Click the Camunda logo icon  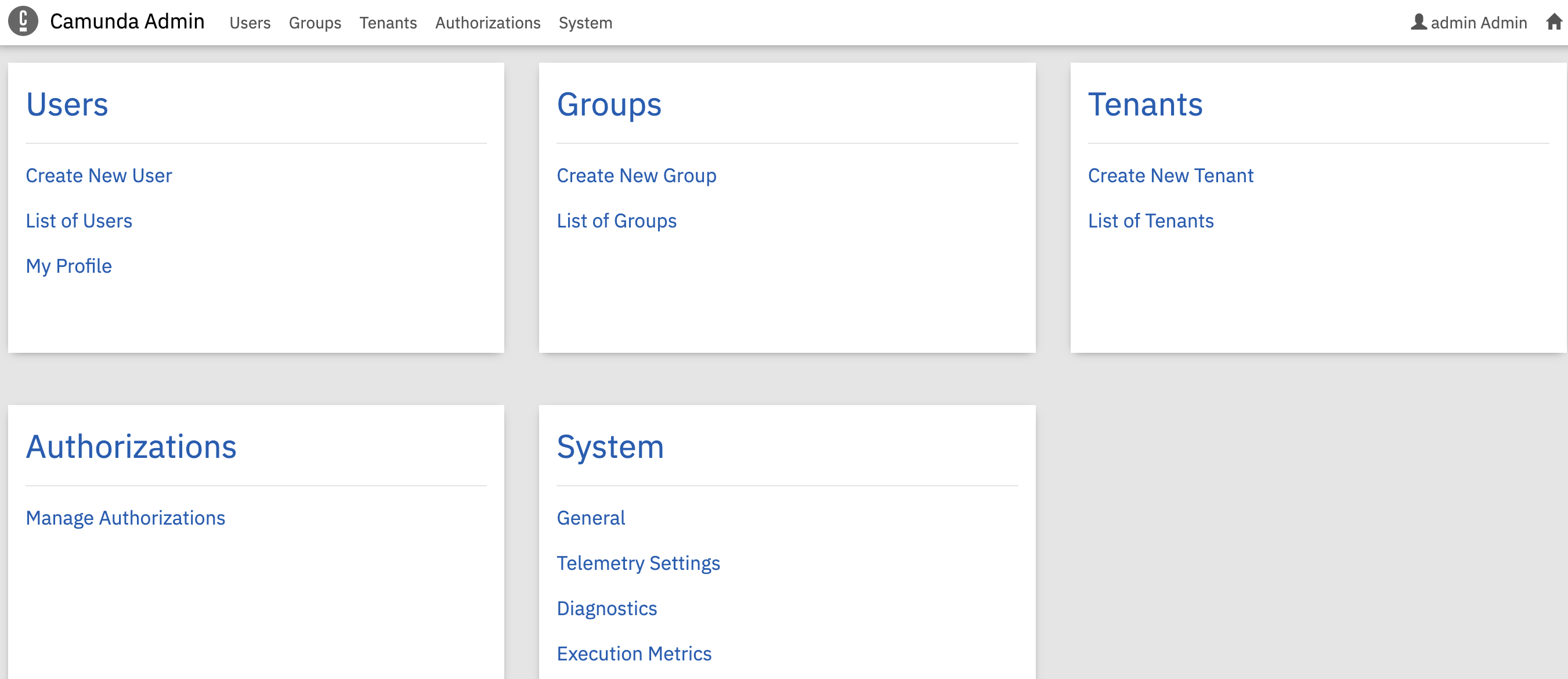[23, 21]
